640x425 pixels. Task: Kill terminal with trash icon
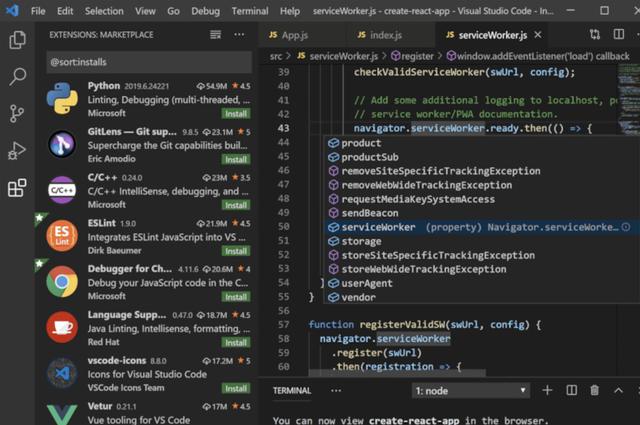point(595,390)
